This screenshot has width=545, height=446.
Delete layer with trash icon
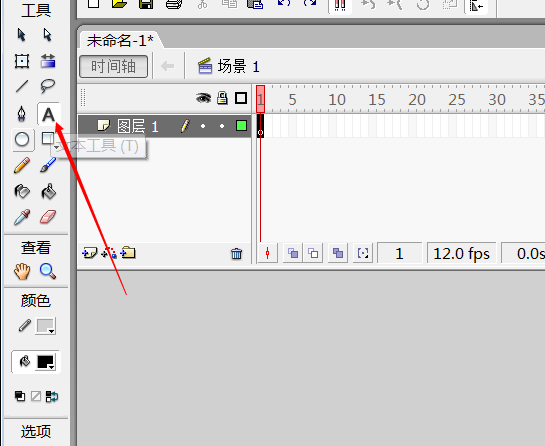click(x=236, y=253)
